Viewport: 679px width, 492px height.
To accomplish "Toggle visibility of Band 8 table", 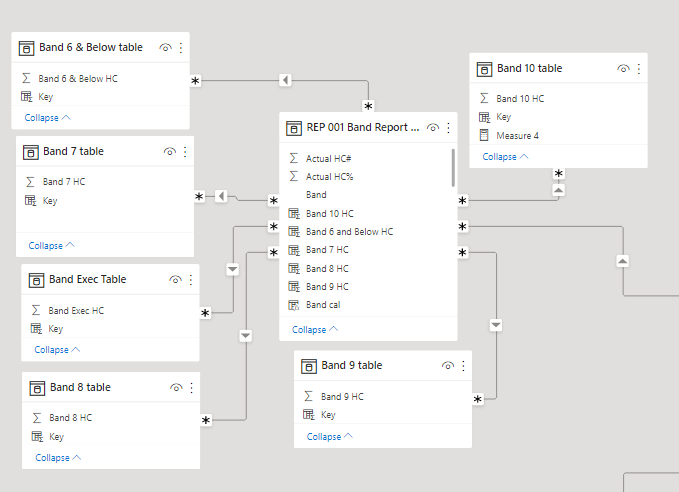I will tap(176, 388).
